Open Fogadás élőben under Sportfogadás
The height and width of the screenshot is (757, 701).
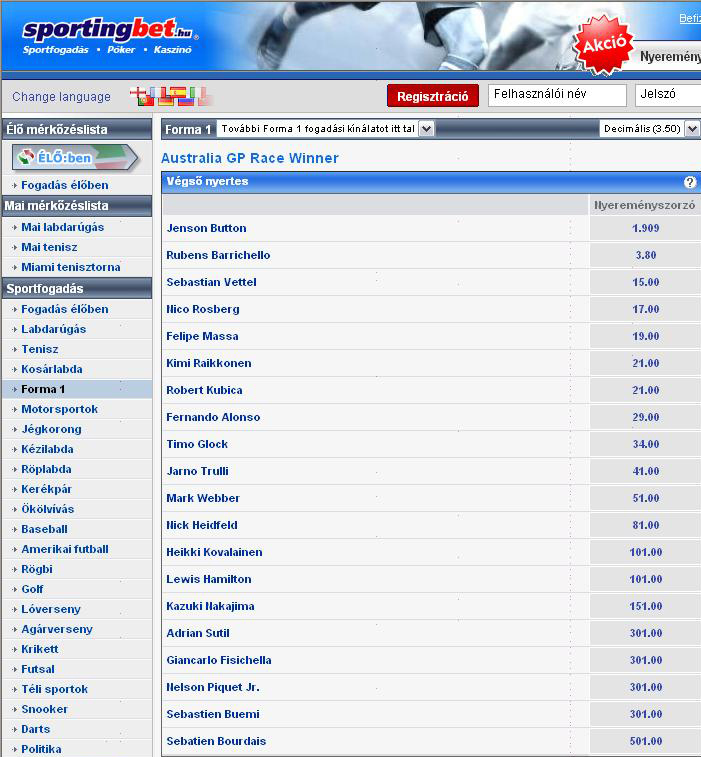tap(65, 309)
